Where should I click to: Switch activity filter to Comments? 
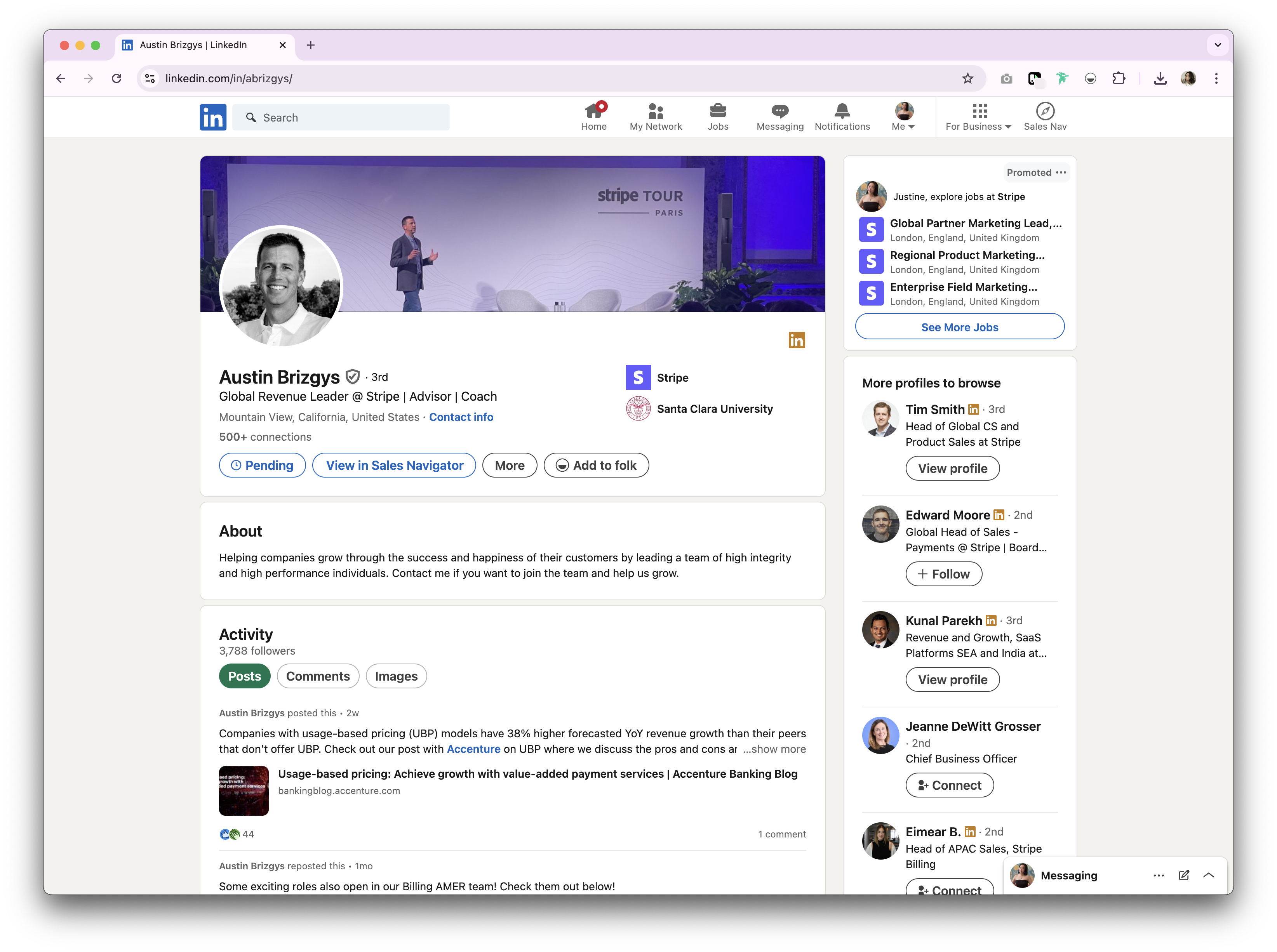point(318,676)
